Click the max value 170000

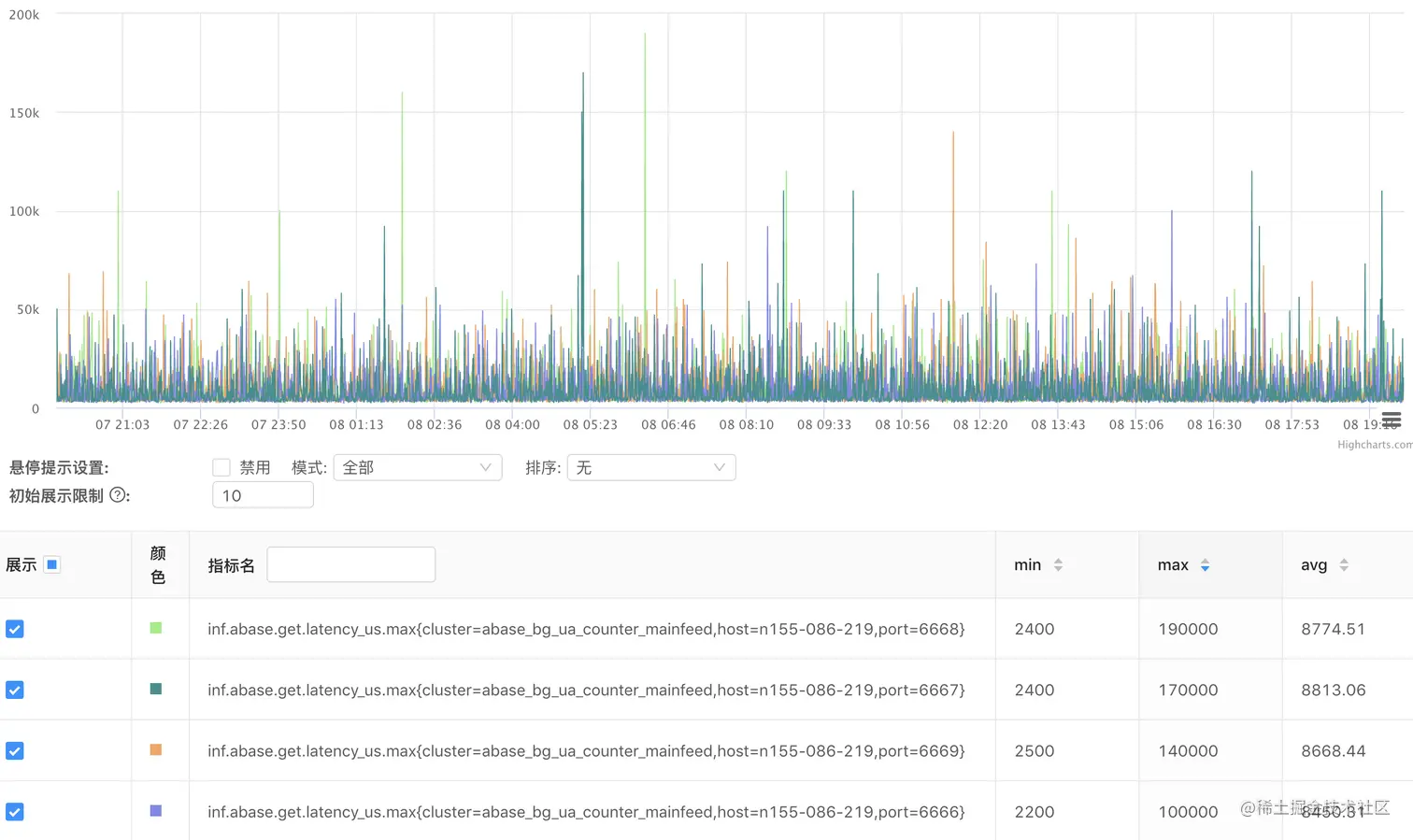click(1188, 690)
